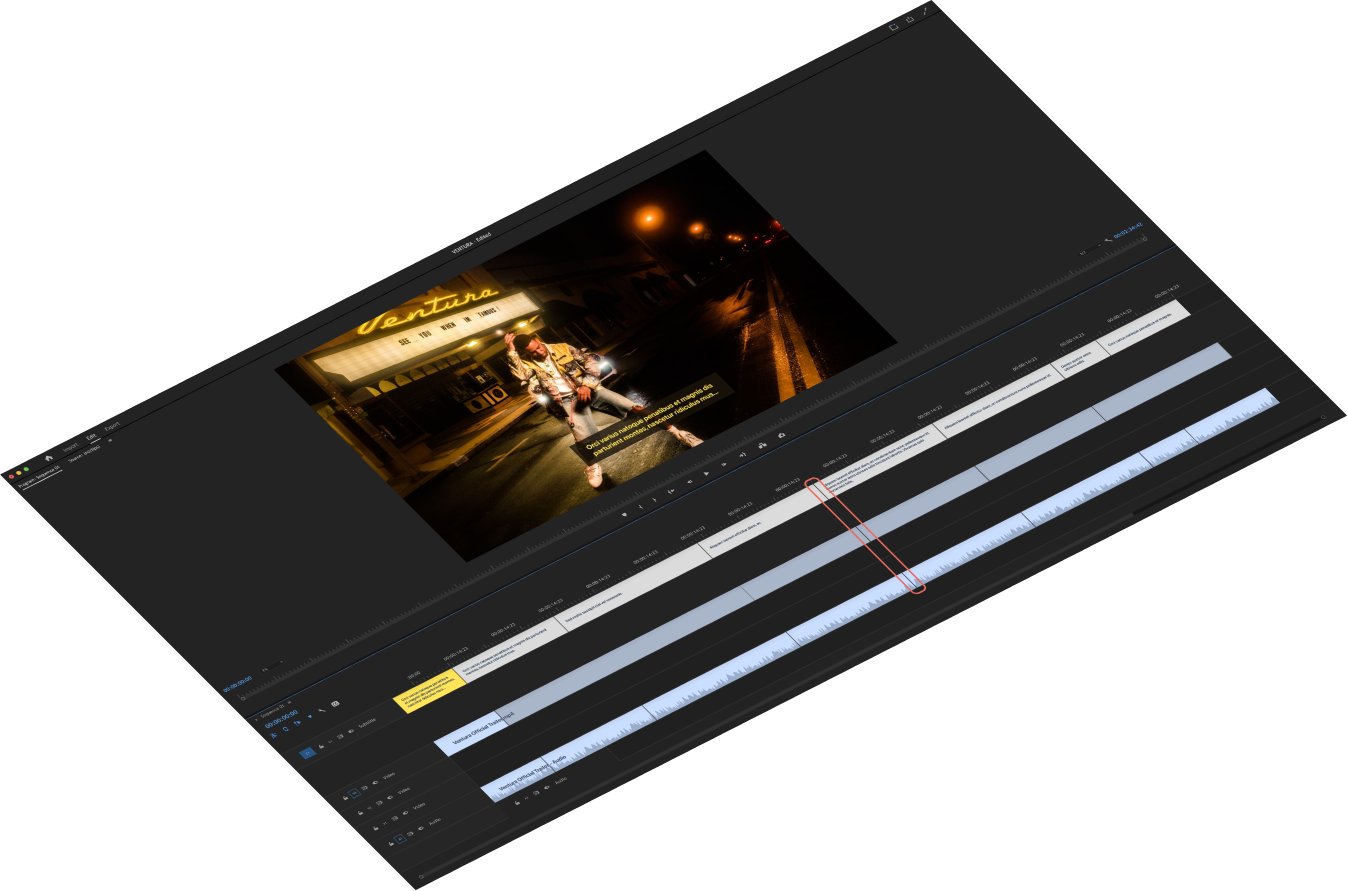
Task: Toggle linked selection in the timeline
Action: tap(298, 723)
